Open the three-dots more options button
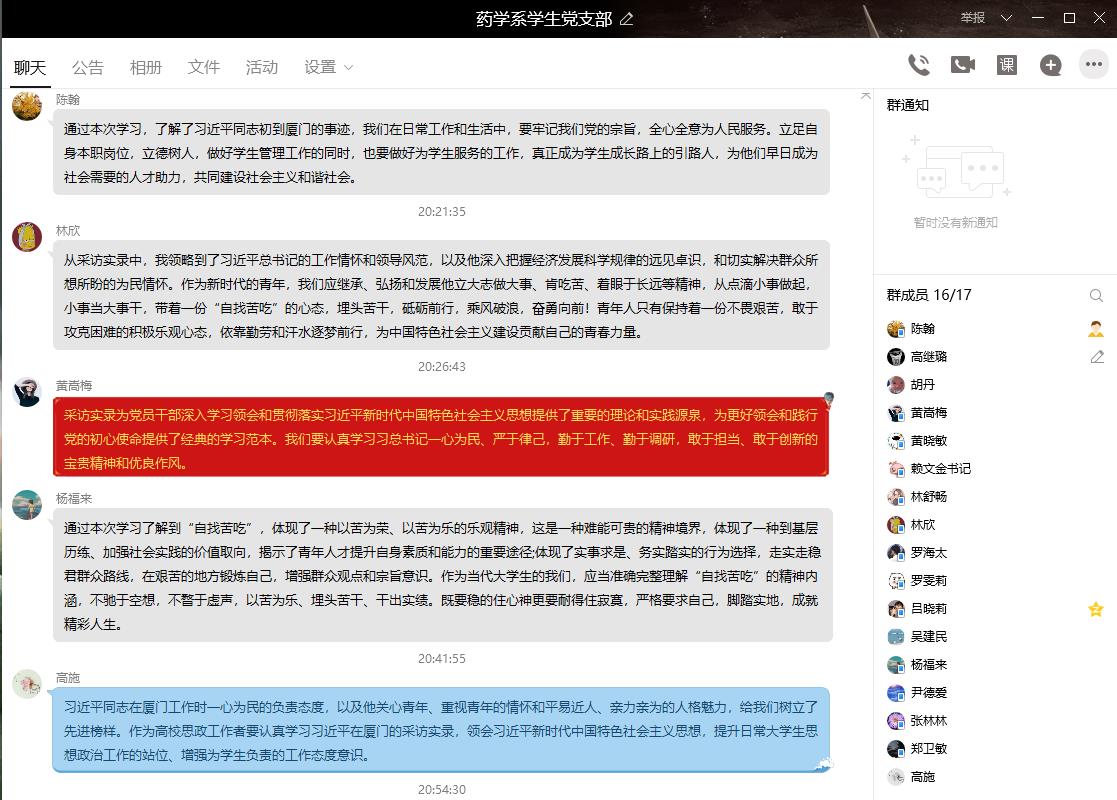The image size is (1117, 800). coord(1093,65)
